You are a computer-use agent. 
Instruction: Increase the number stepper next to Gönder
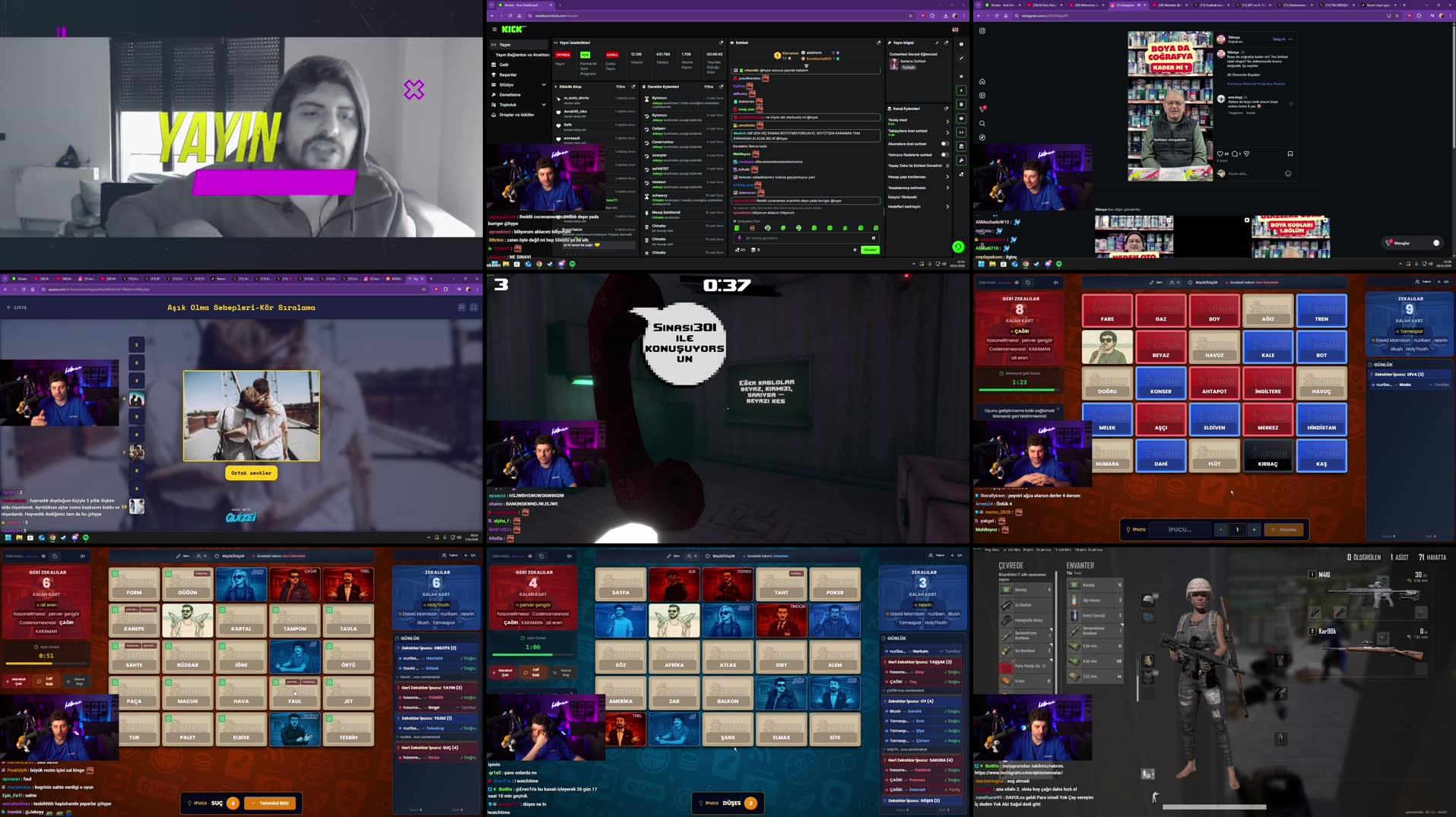tap(1255, 530)
